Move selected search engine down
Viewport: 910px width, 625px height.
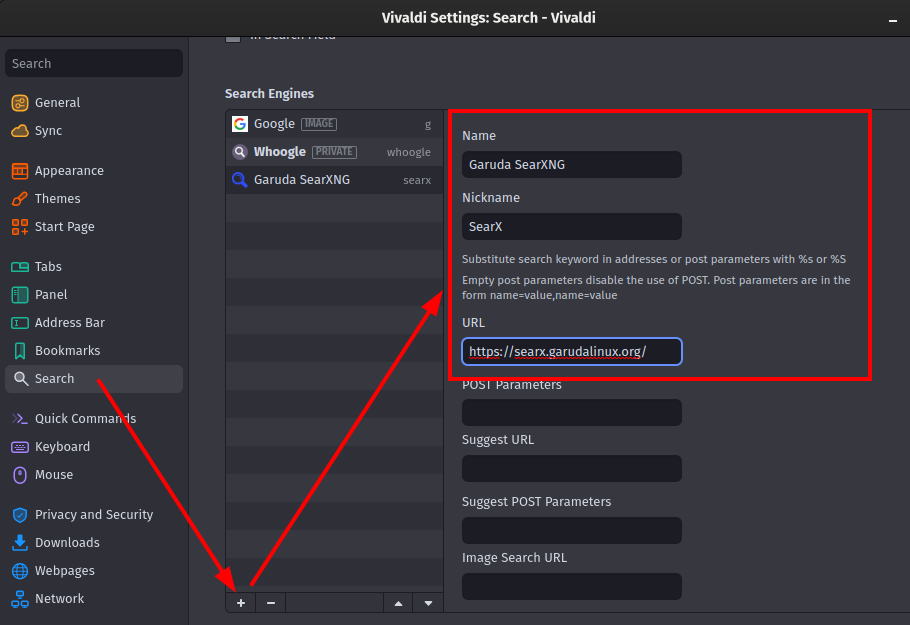pos(428,603)
